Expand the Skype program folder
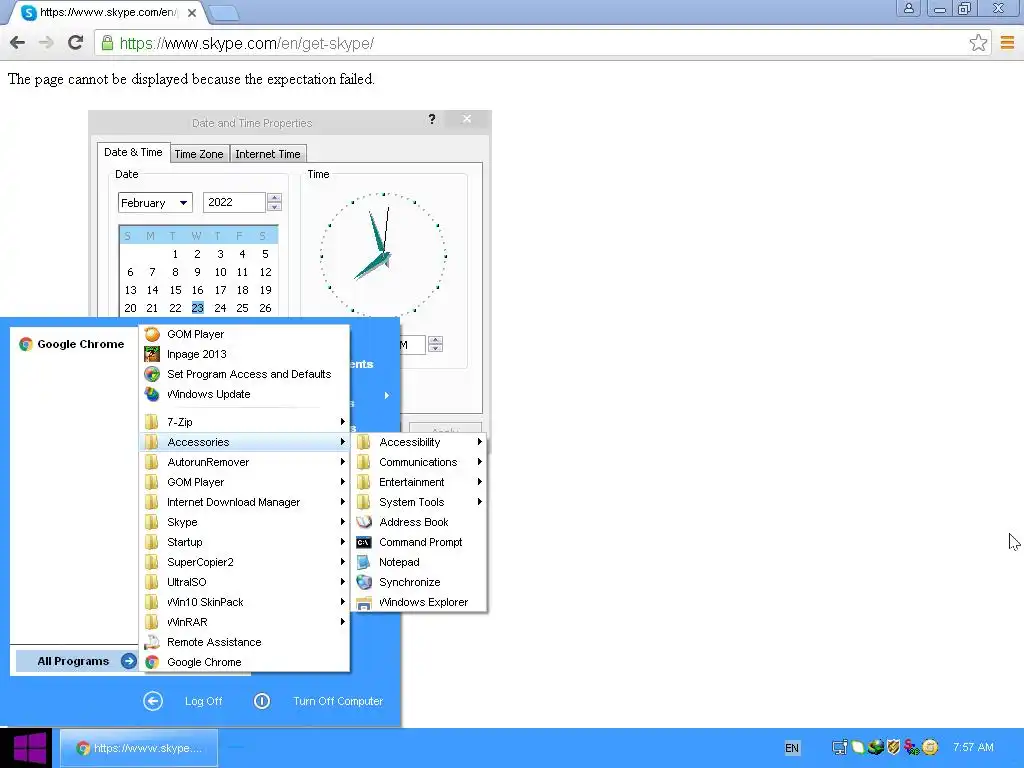The width and height of the screenshot is (1024, 768). coord(245,522)
